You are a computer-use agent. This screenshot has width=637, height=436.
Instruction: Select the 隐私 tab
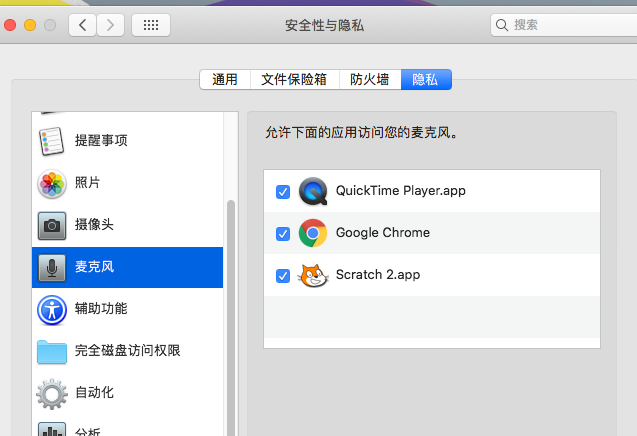click(x=426, y=79)
